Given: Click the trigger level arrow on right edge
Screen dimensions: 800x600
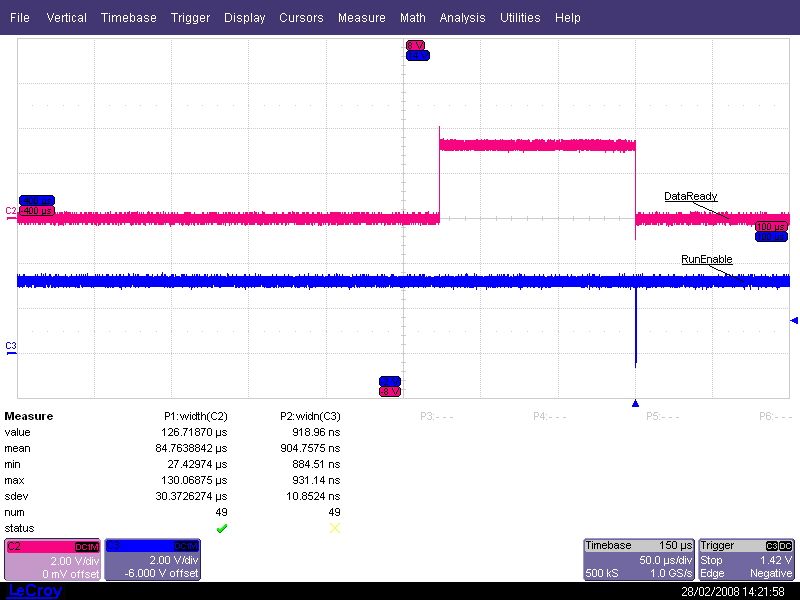Looking at the screenshot, I should pyautogui.click(x=794, y=320).
